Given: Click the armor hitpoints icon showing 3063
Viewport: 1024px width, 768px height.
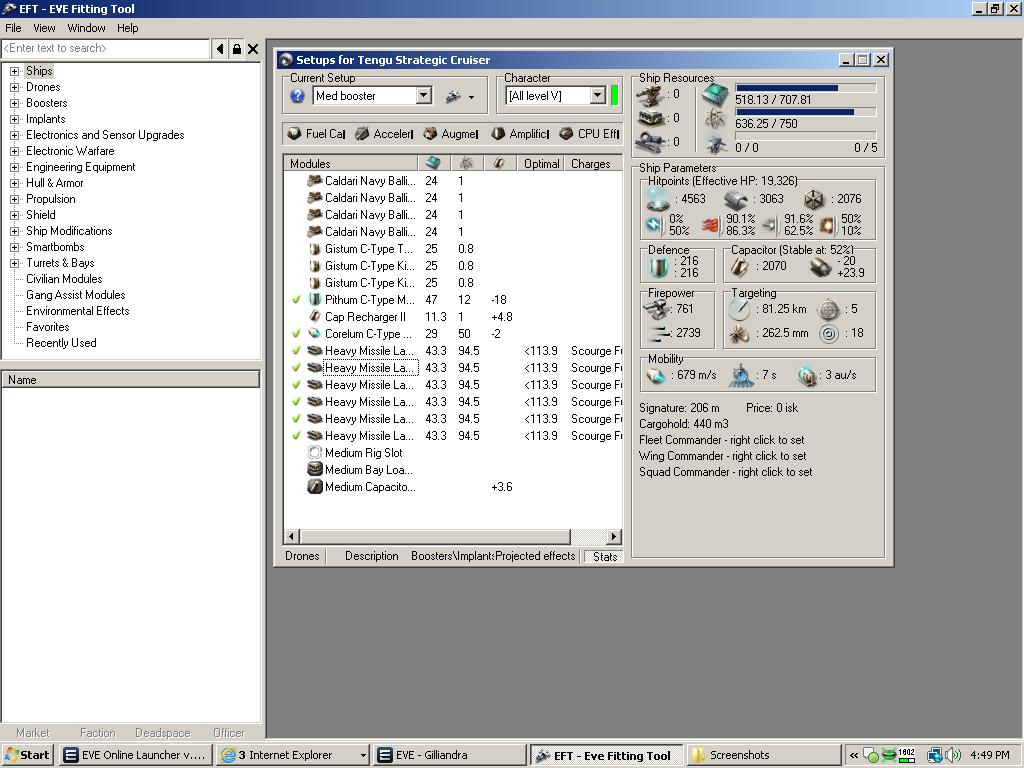Looking at the screenshot, I should 737,199.
